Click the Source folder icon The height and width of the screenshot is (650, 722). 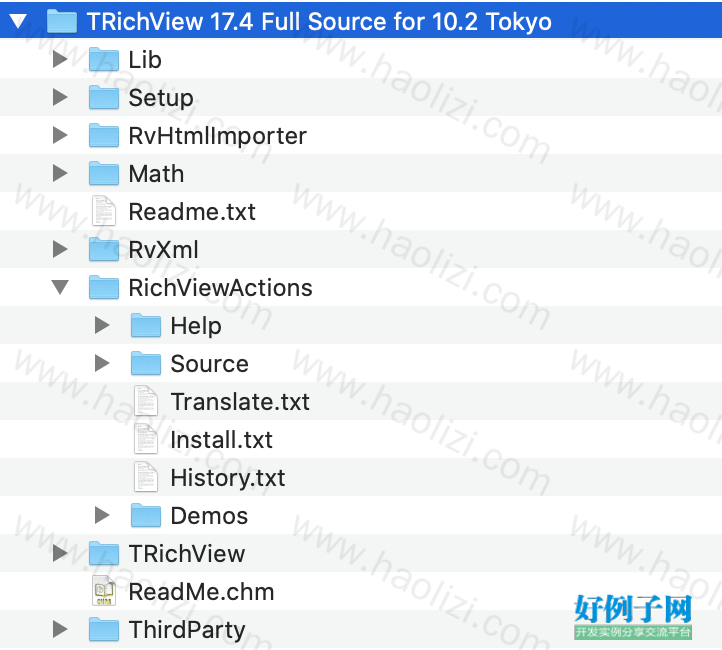pyautogui.click(x=146, y=363)
